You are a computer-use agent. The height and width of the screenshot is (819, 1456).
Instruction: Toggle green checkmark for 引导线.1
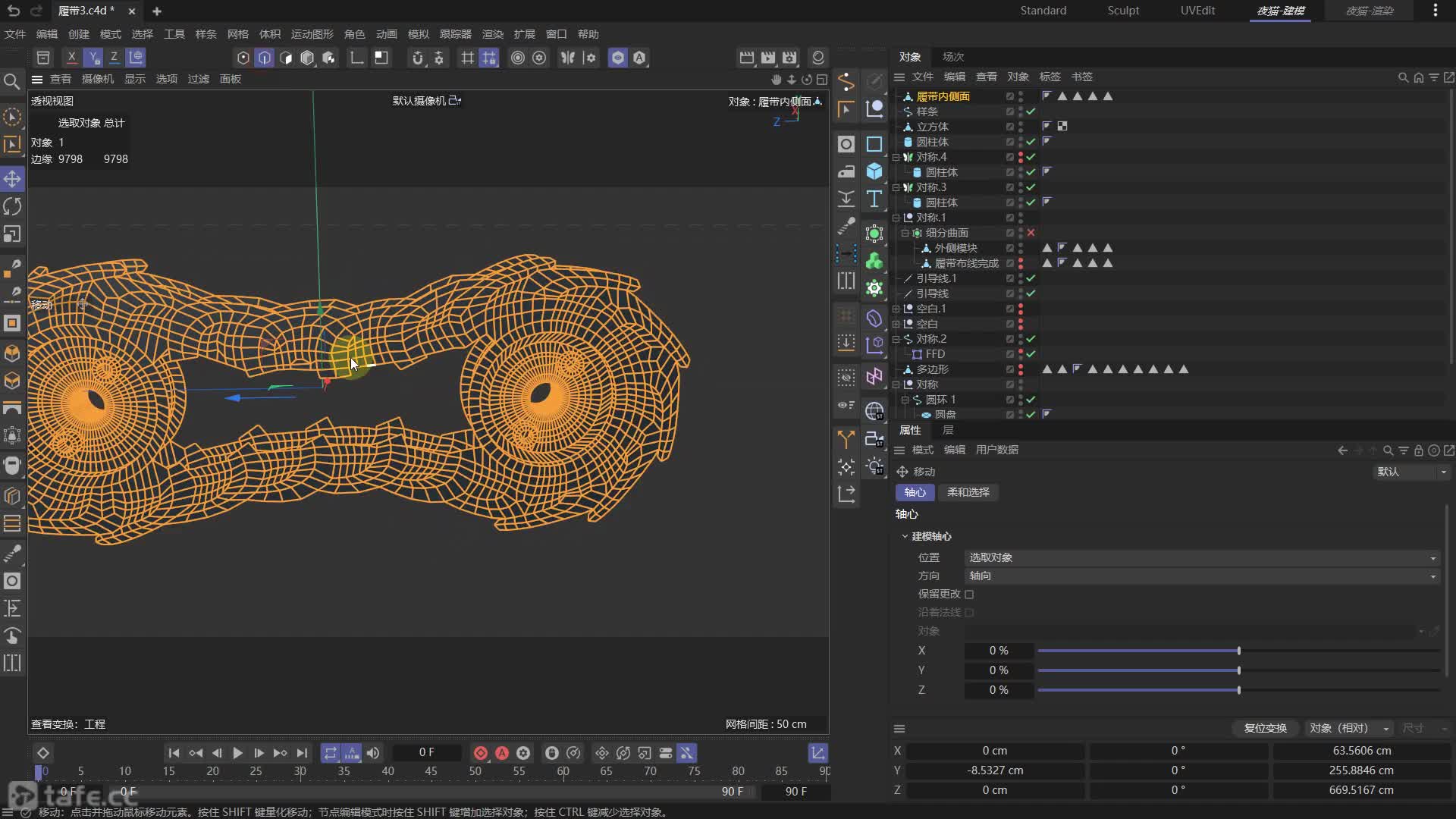pyautogui.click(x=1031, y=278)
